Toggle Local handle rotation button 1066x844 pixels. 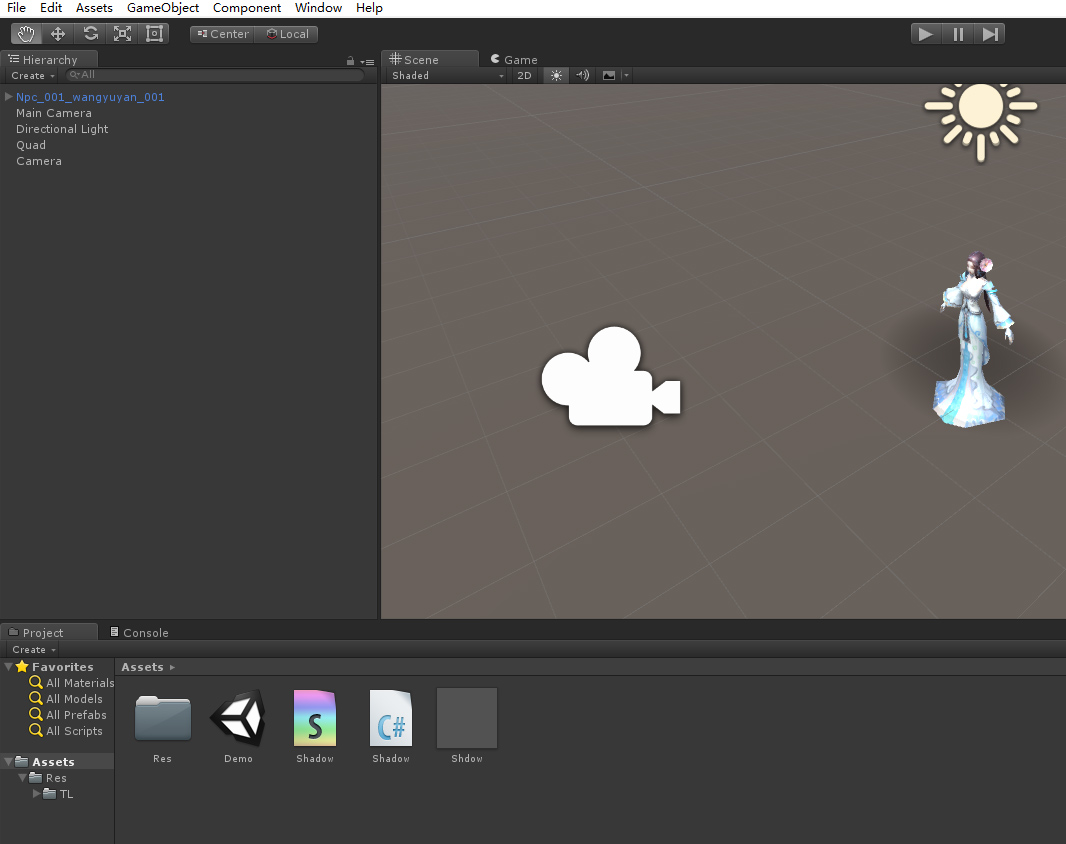click(286, 34)
